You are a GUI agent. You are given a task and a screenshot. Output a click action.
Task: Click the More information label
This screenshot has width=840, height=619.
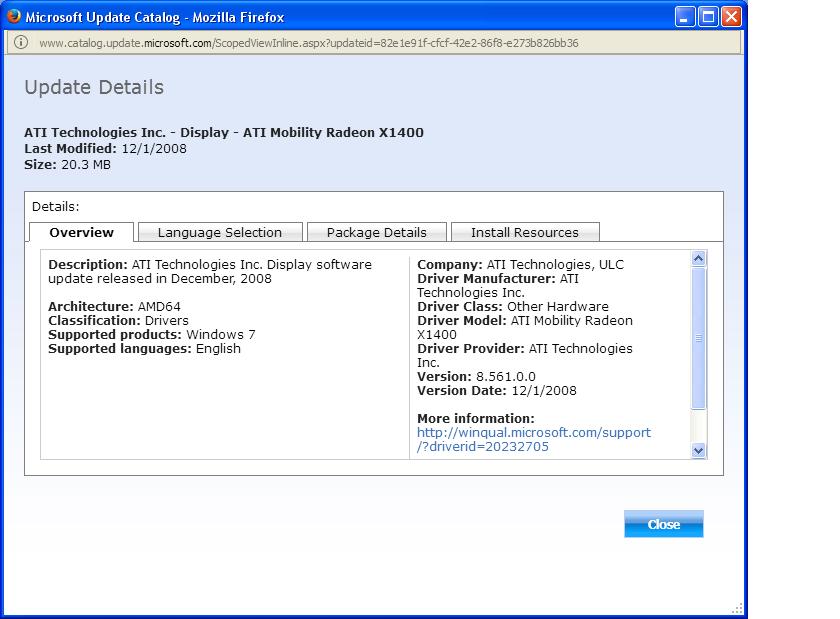click(476, 418)
